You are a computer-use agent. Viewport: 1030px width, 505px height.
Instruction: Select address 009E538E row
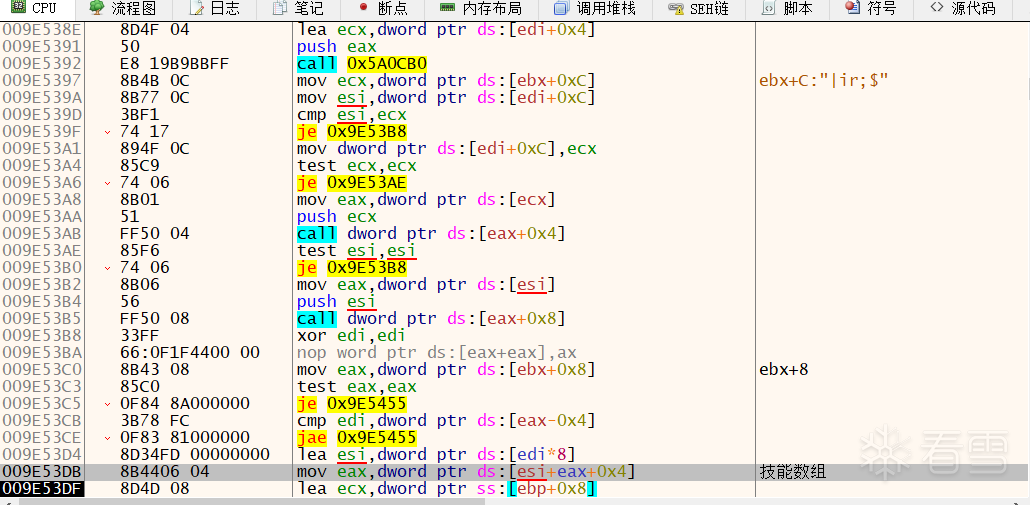[x=41, y=30]
